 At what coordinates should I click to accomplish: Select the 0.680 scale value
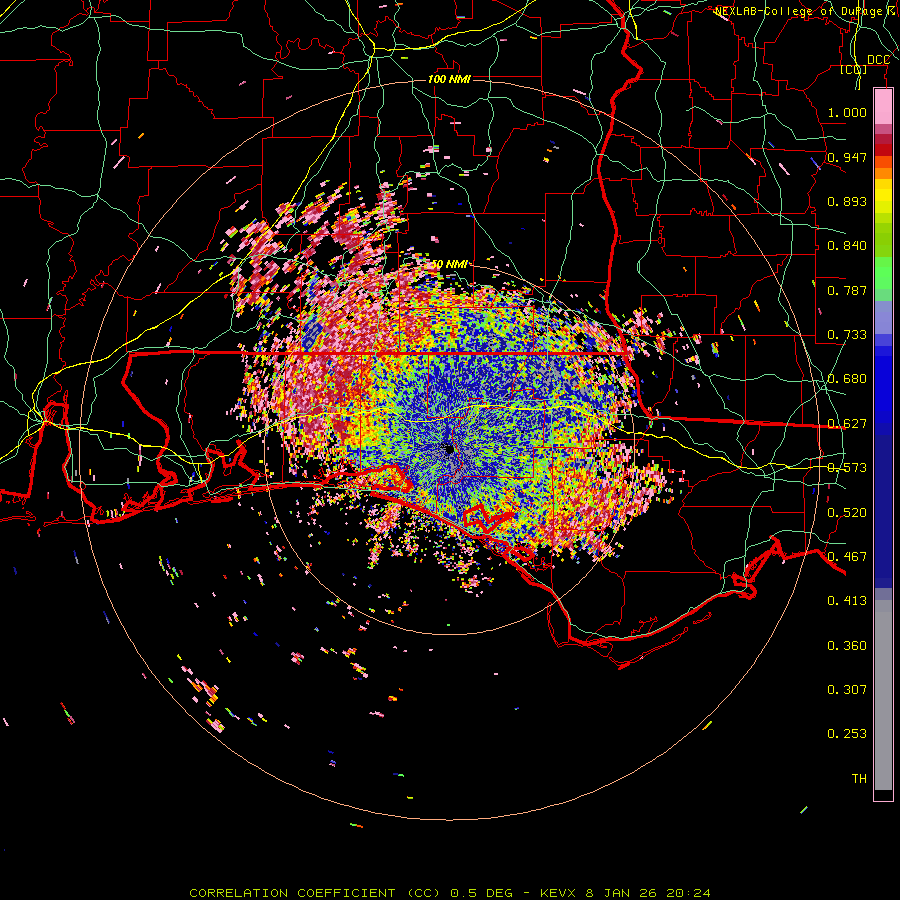pos(847,379)
